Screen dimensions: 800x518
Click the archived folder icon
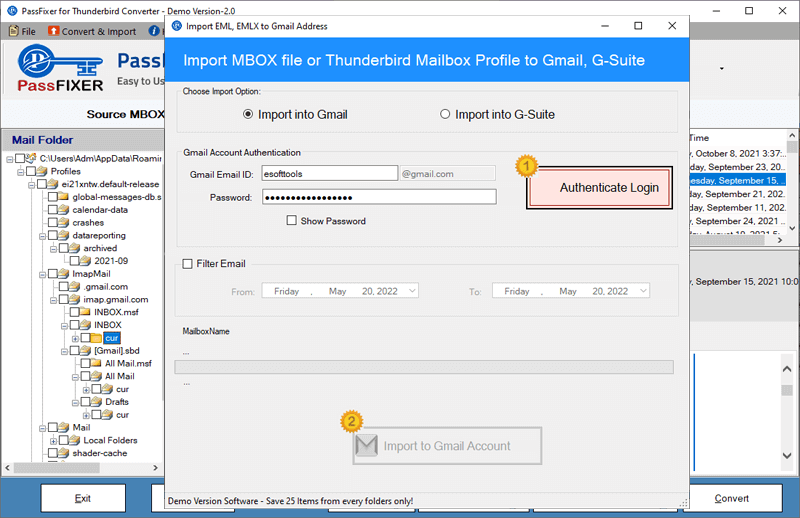tap(74, 248)
